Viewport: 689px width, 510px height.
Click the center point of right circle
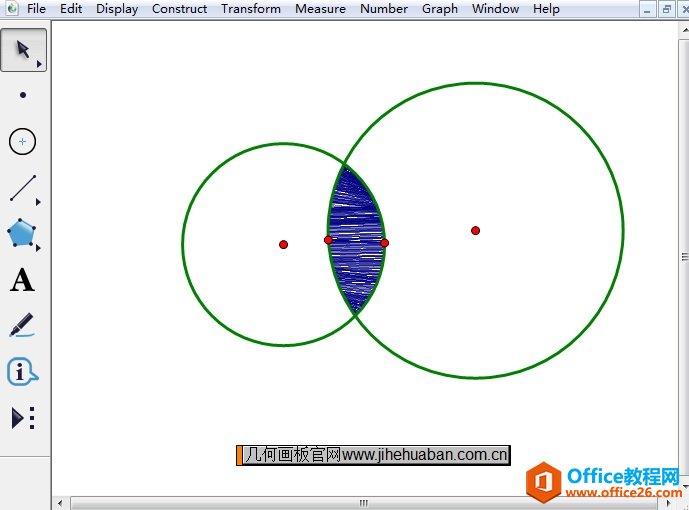click(x=476, y=230)
